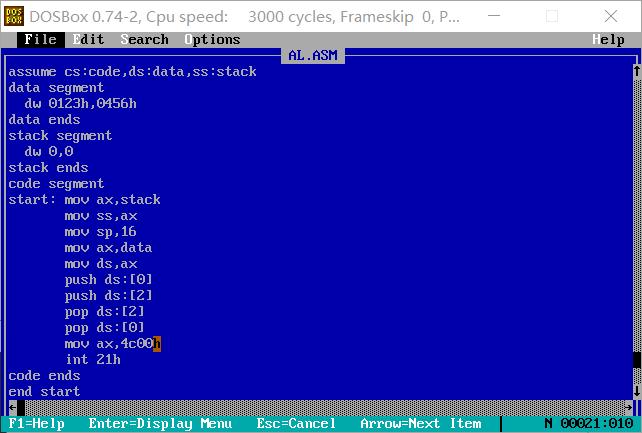The height and width of the screenshot is (433, 642).
Task: Click the 'push ds:[0]' instruction
Action: click(109, 280)
